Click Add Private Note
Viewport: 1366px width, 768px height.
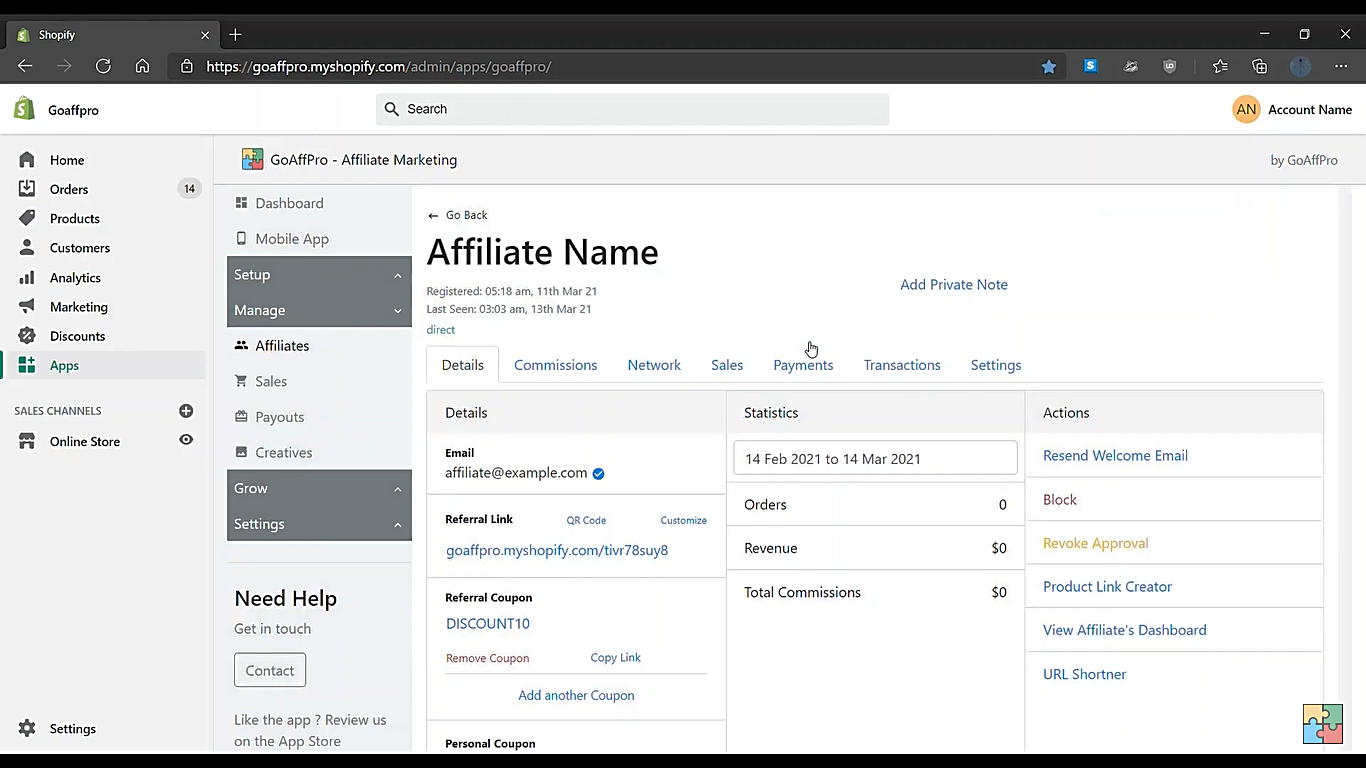954,285
